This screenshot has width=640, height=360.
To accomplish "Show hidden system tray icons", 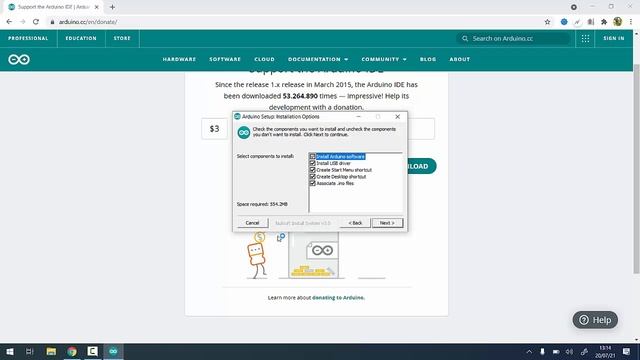I will click(529, 351).
